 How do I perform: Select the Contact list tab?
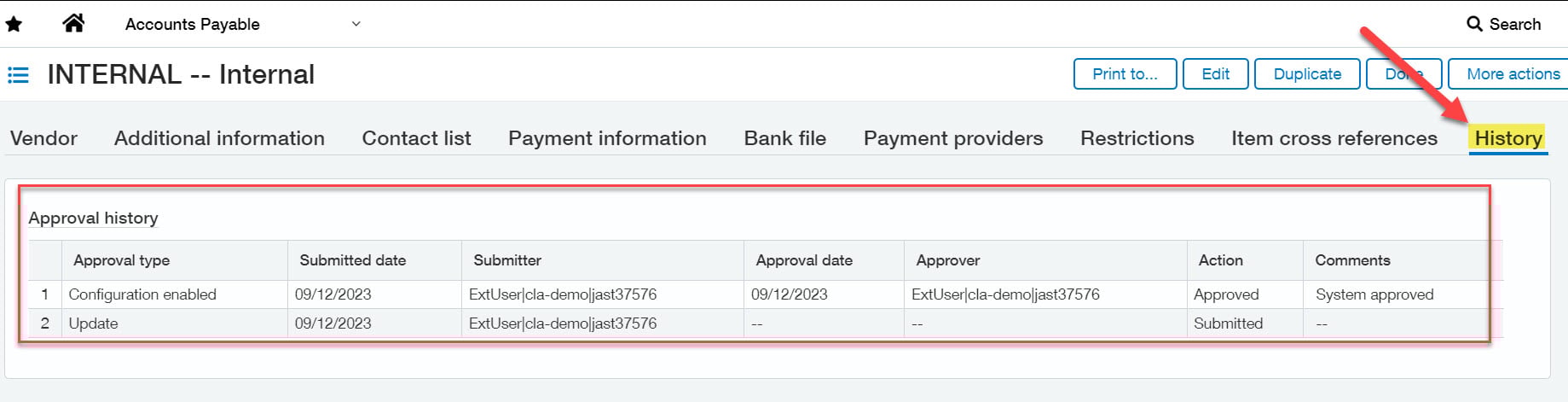point(416,138)
